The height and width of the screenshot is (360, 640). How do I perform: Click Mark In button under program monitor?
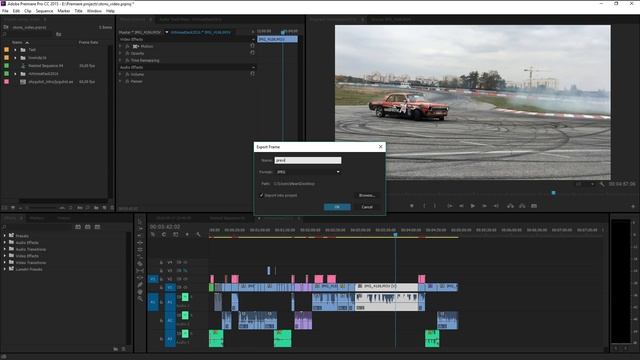point(424,206)
